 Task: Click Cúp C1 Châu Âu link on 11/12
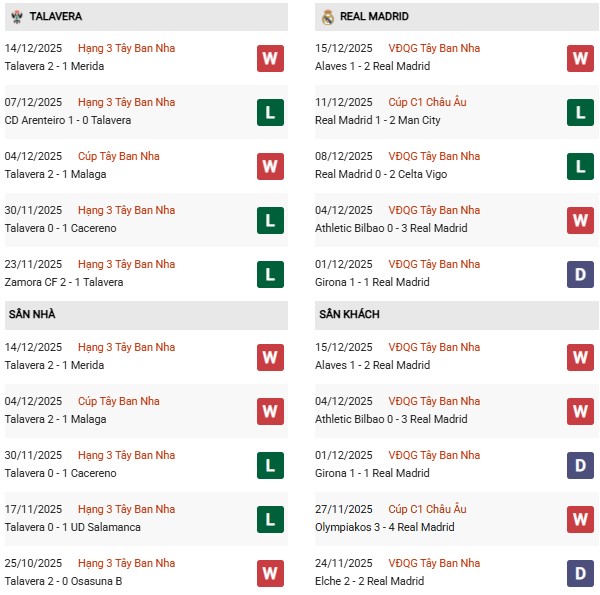(426, 102)
